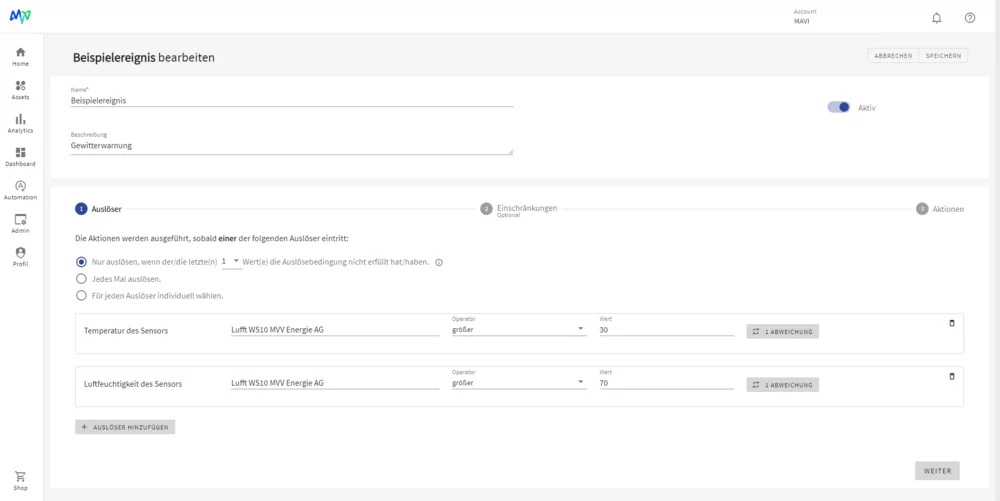The image size is (1000, 501).
Task: Select the 'Jedes Mal auslösen' radio option
Action: pos(81,279)
